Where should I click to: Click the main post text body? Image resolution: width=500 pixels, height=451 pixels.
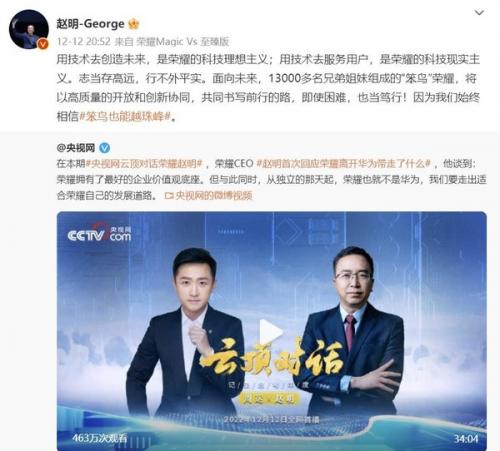(268, 88)
